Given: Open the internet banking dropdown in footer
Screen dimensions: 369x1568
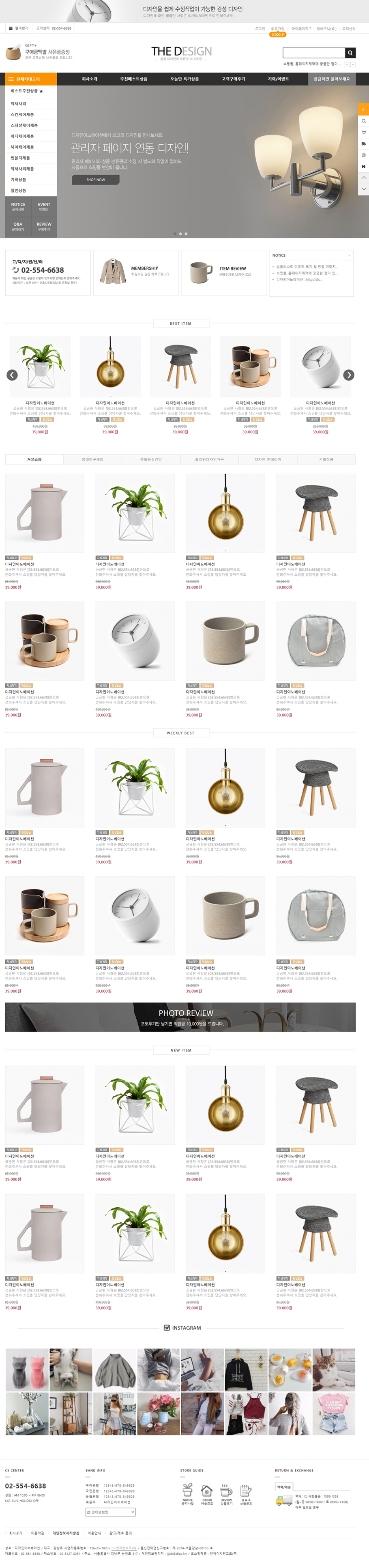Looking at the screenshot, I should [110, 1512].
